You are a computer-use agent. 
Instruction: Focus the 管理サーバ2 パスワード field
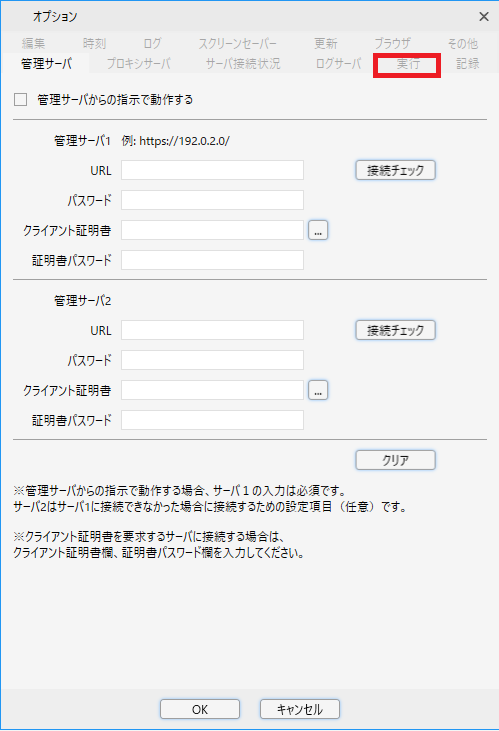point(213,360)
